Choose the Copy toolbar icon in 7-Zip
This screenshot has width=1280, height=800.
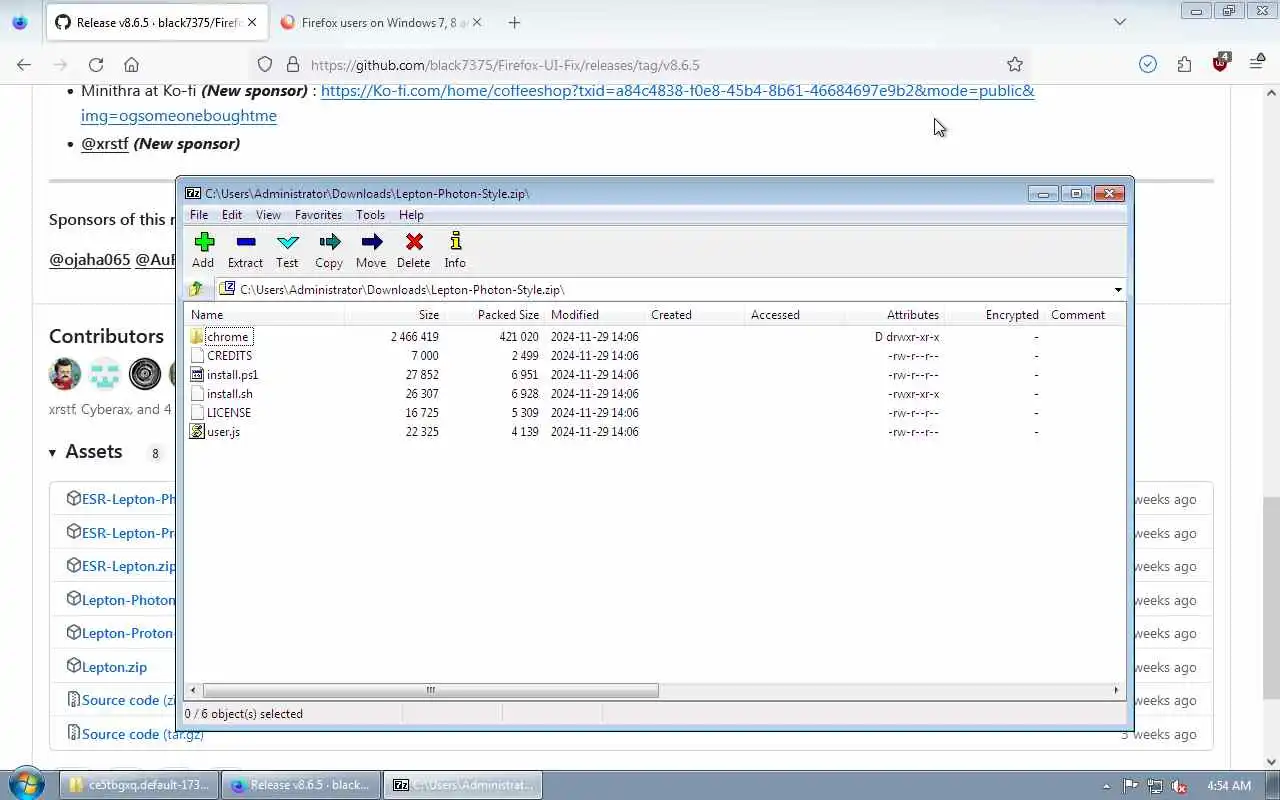tap(329, 250)
